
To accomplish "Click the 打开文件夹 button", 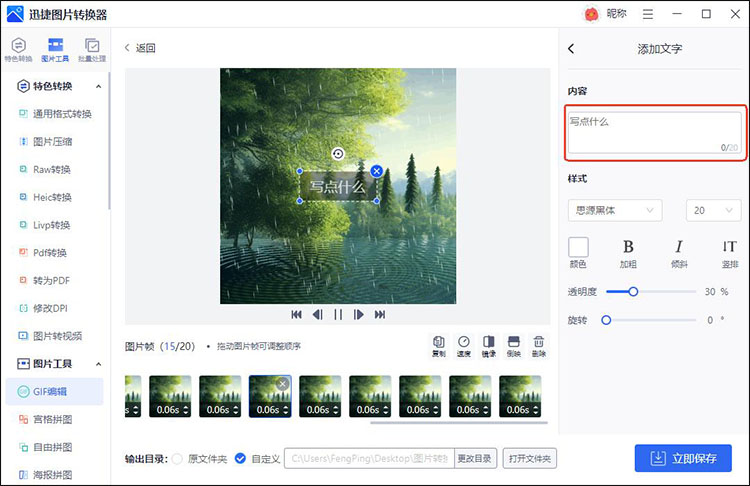I will point(529,458).
